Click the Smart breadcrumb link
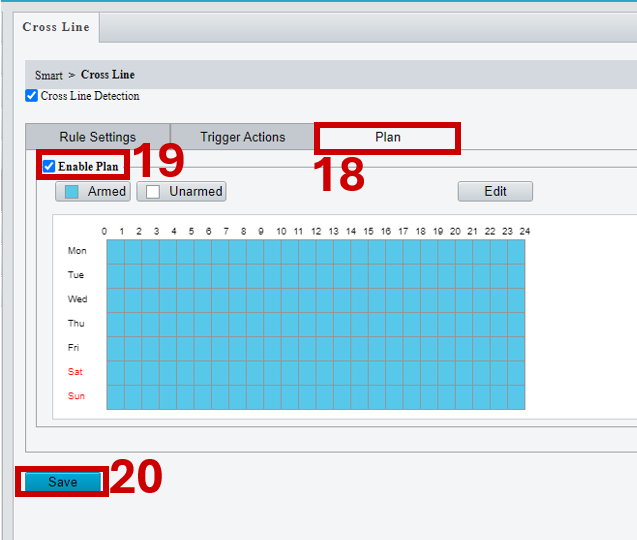The width and height of the screenshot is (637, 540). (x=49, y=75)
